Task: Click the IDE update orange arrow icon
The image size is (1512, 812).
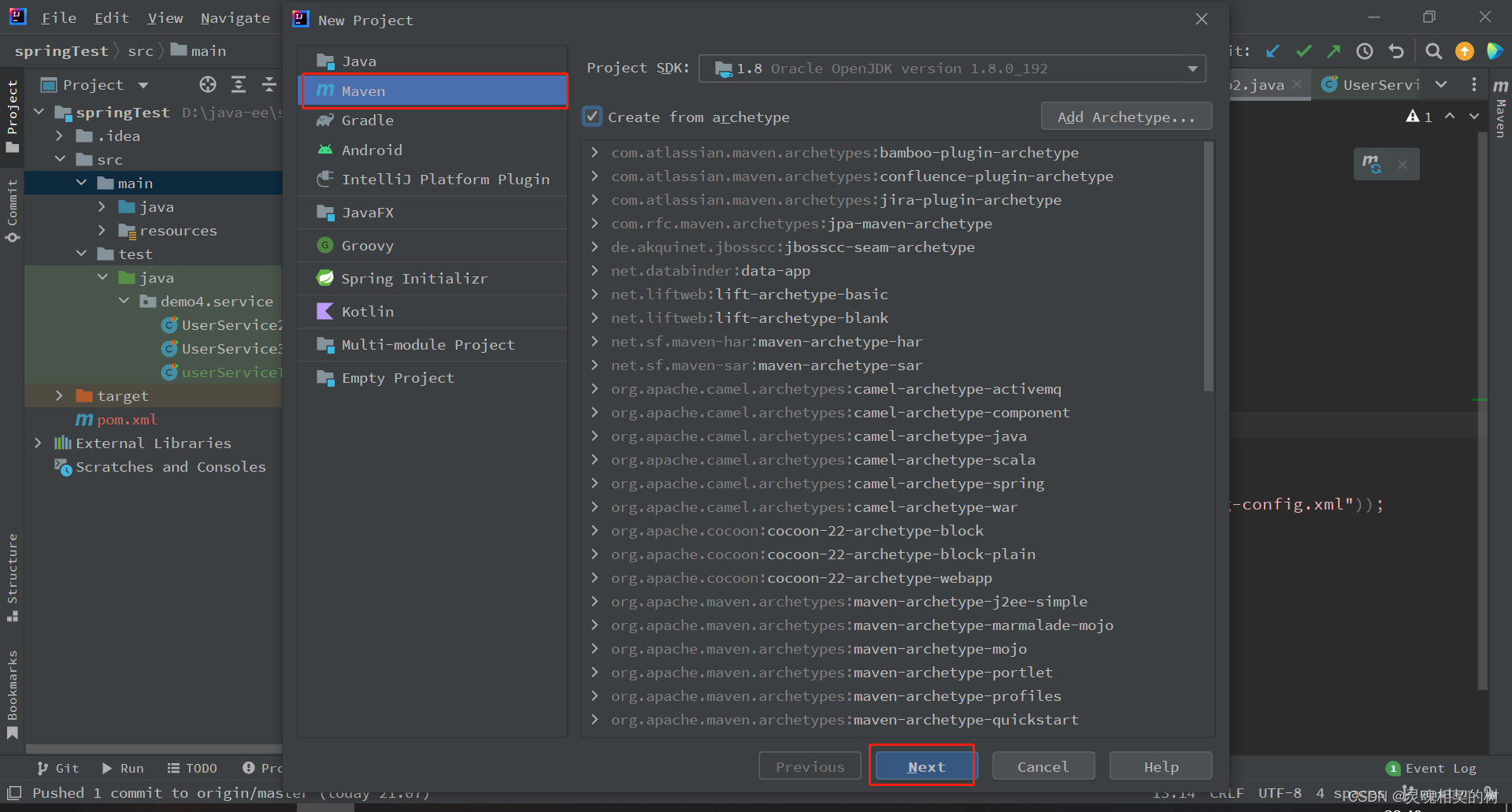Action: pyautogui.click(x=1465, y=51)
